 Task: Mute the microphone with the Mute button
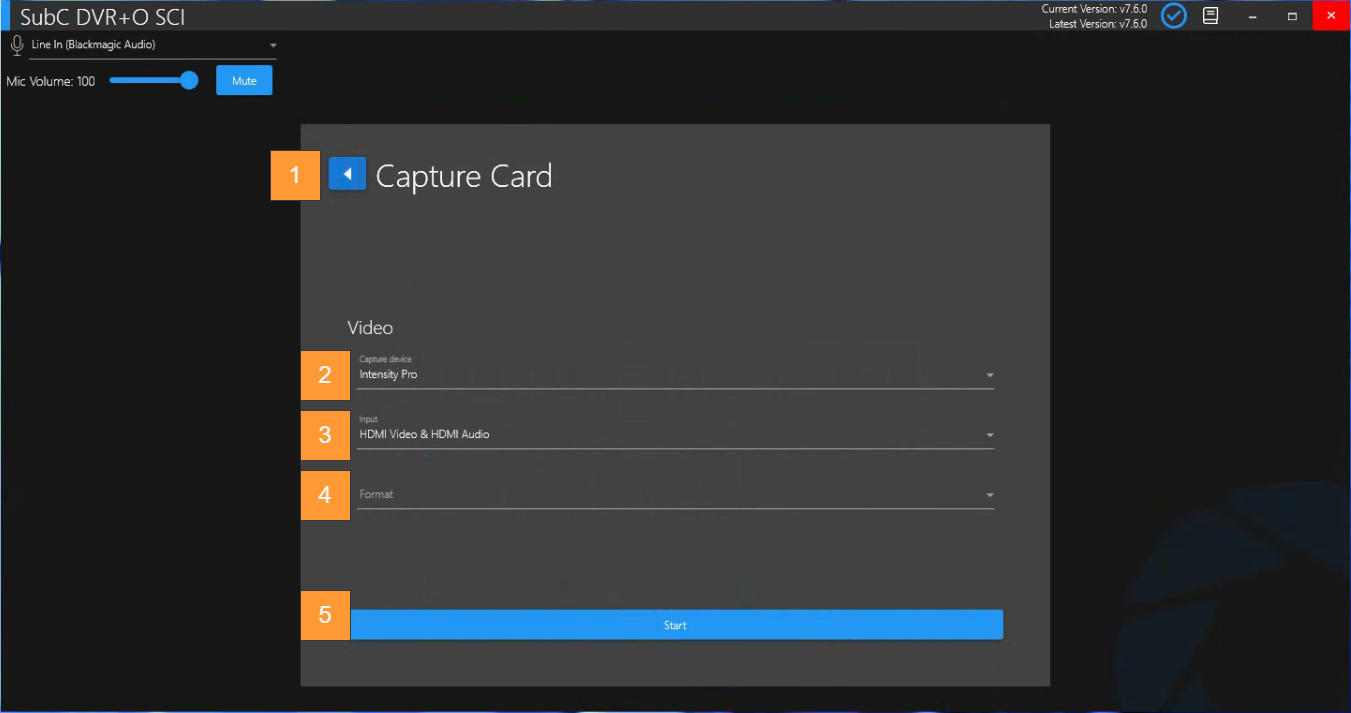click(244, 81)
